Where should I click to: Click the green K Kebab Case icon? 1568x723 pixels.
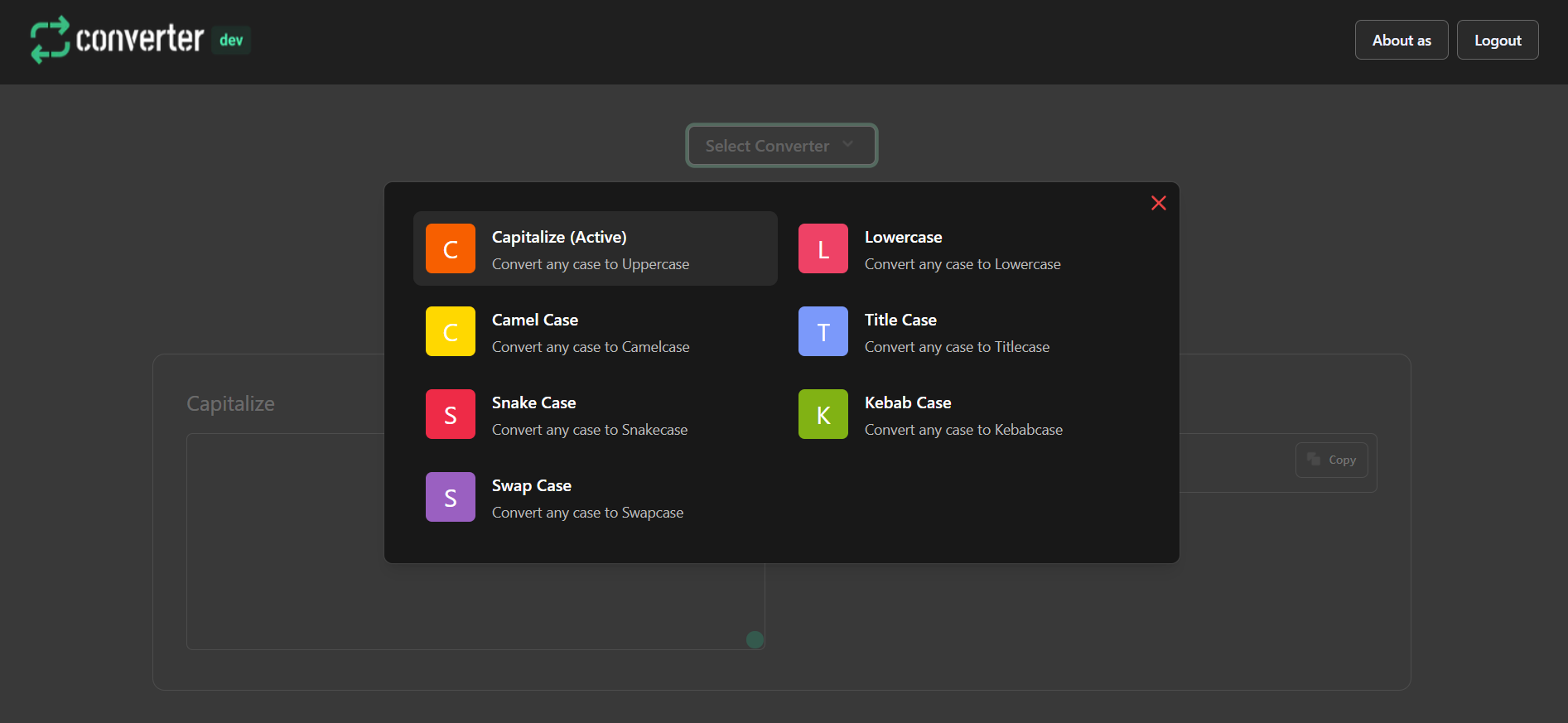click(823, 414)
